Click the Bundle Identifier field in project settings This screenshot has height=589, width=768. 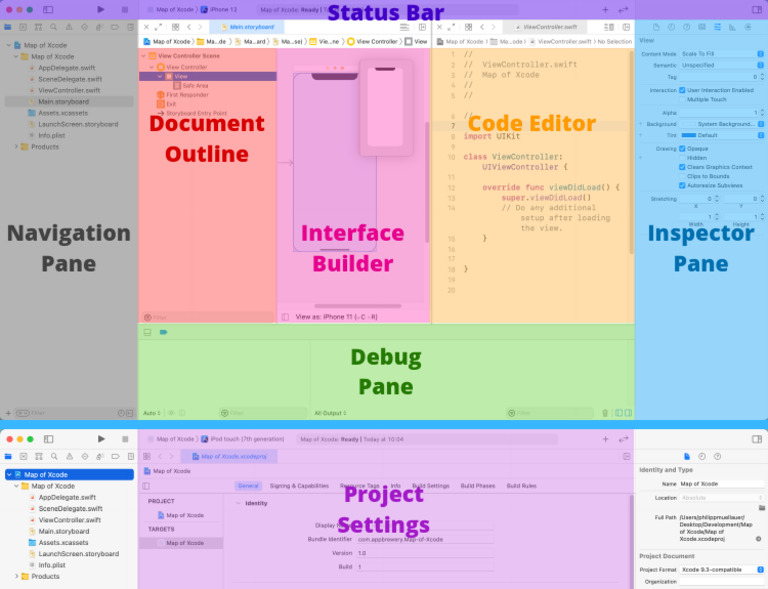coord(425,539)
